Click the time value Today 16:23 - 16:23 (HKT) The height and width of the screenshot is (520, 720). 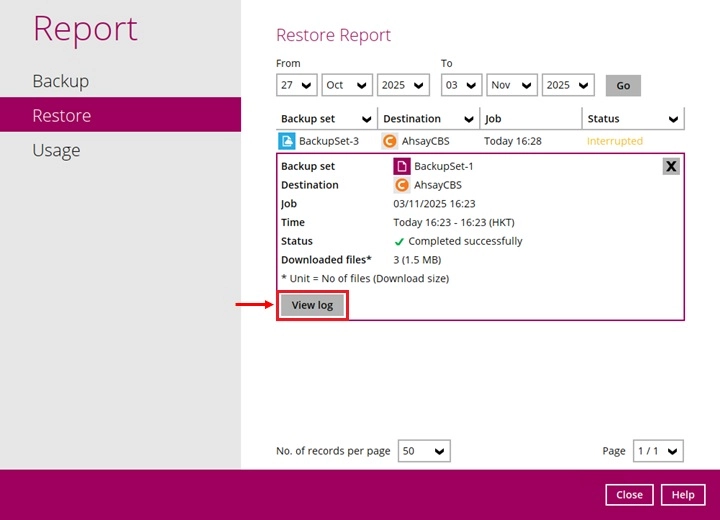[x=454, y=222]
